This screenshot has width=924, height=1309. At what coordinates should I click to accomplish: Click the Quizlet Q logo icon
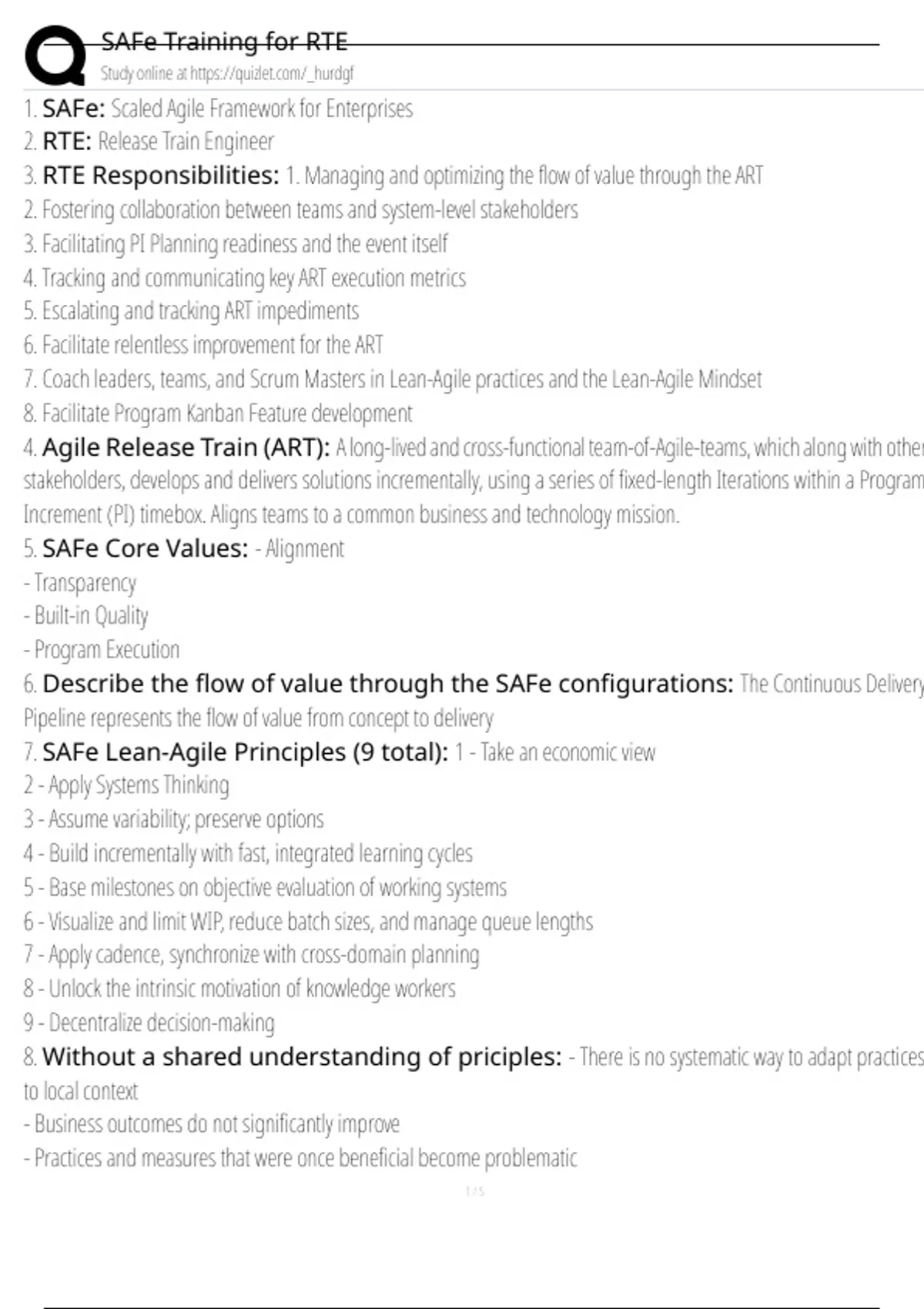[55, 55]
